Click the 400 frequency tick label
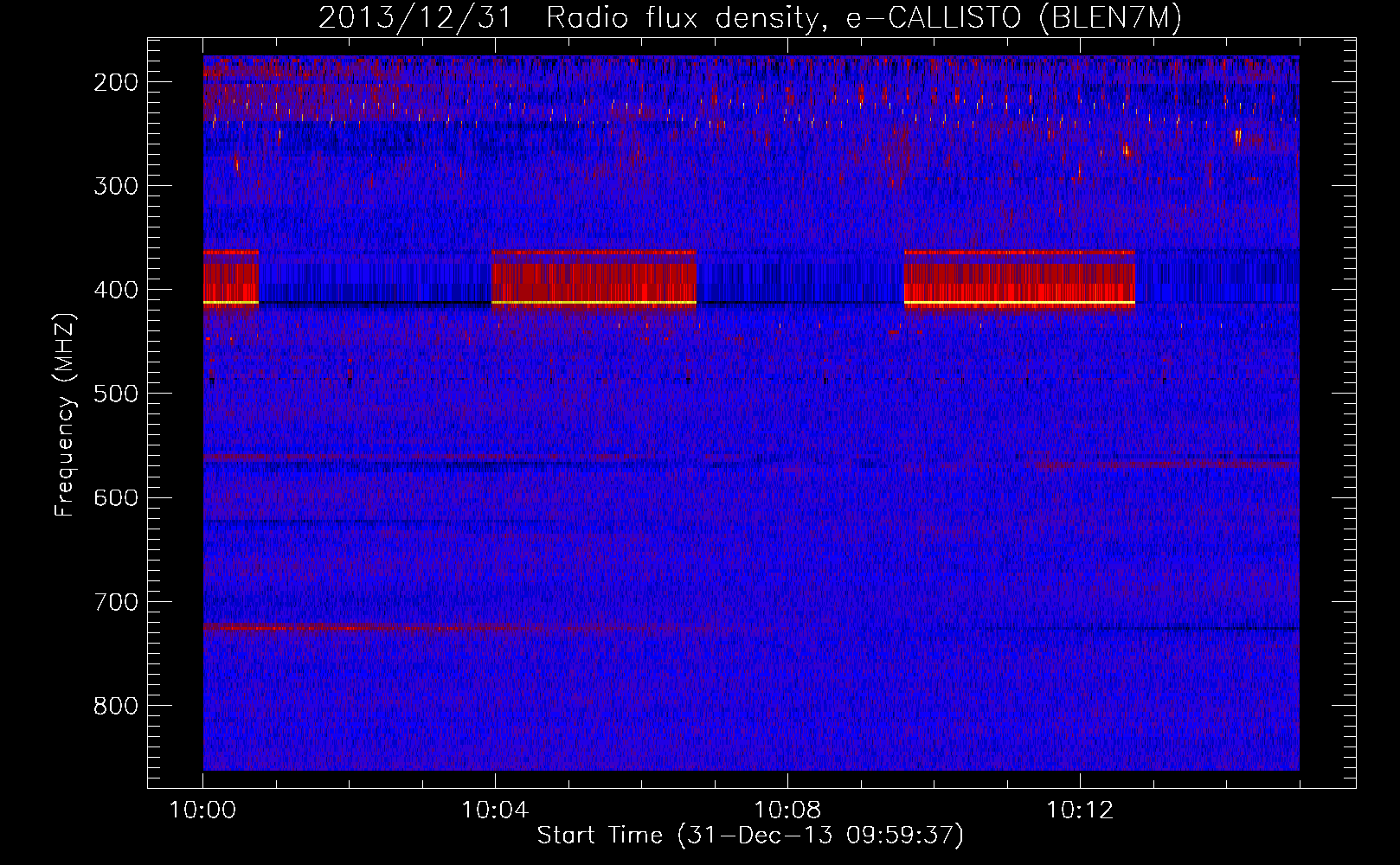 tap(116, 290)
